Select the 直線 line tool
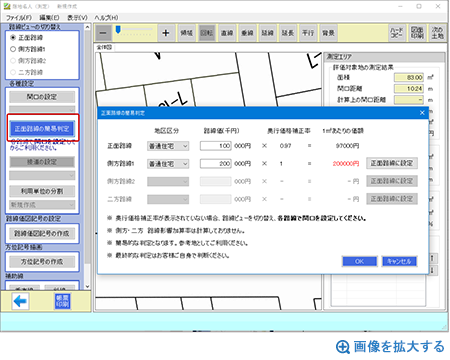Viewport: 450px width, 360px height. click(227, 33)
